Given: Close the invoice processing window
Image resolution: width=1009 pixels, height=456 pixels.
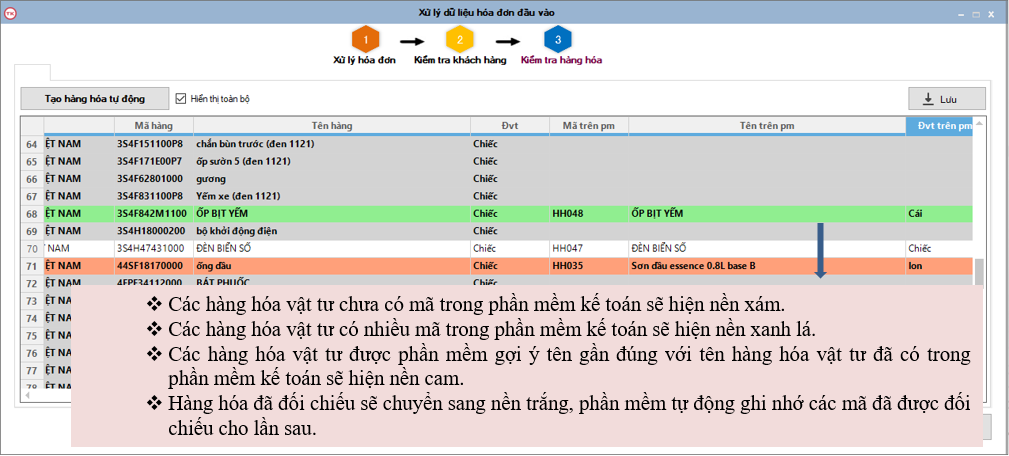Looking at the screenshot, I should coord(992,11).
